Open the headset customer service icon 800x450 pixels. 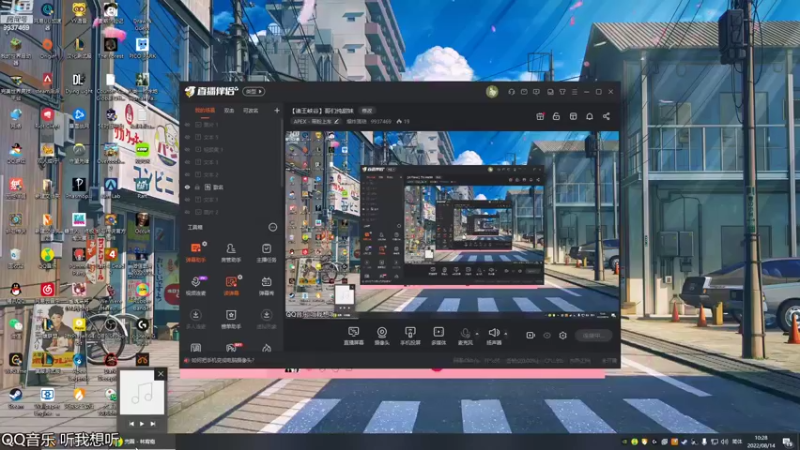[511, 92]
